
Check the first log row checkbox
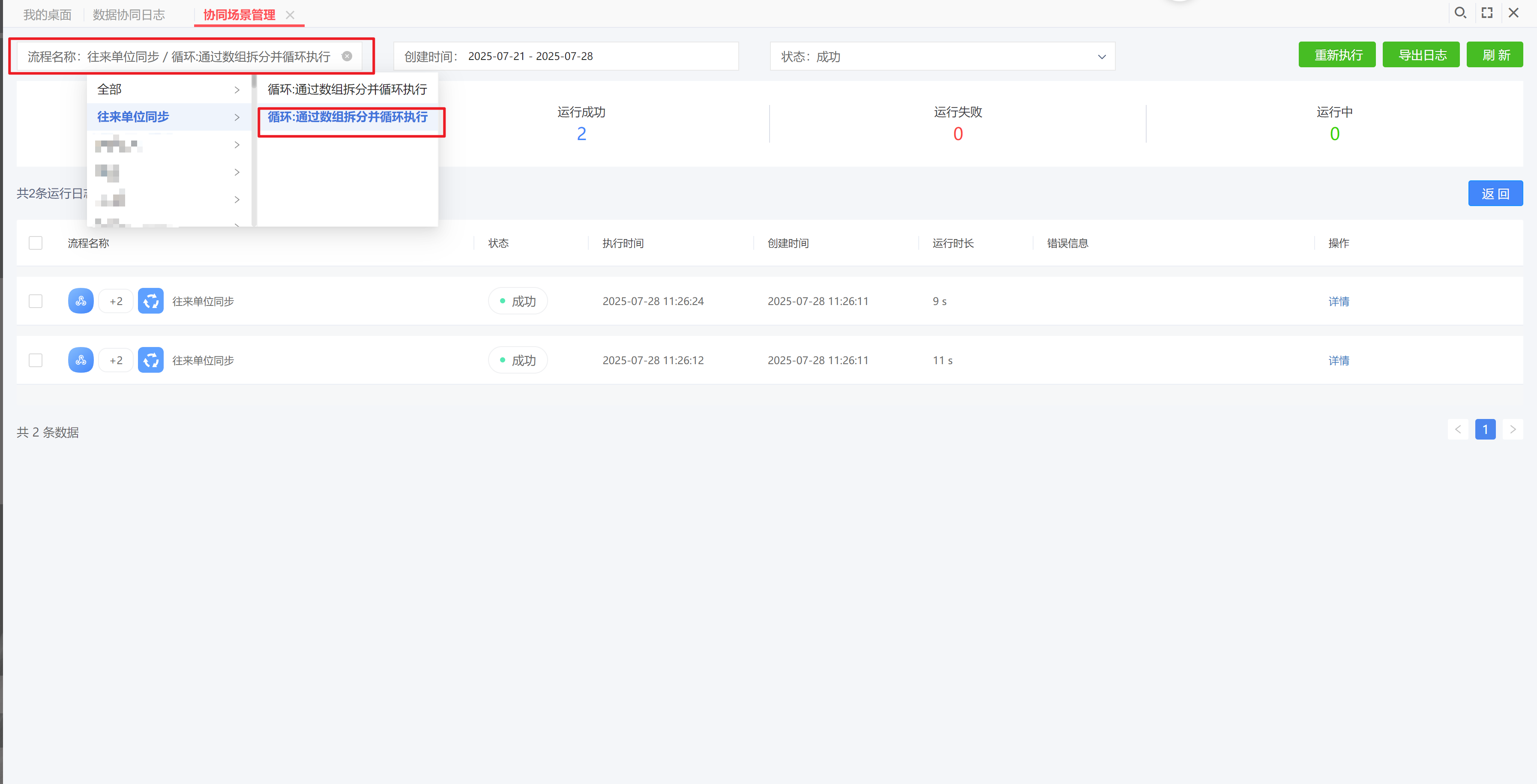(36, 301)
